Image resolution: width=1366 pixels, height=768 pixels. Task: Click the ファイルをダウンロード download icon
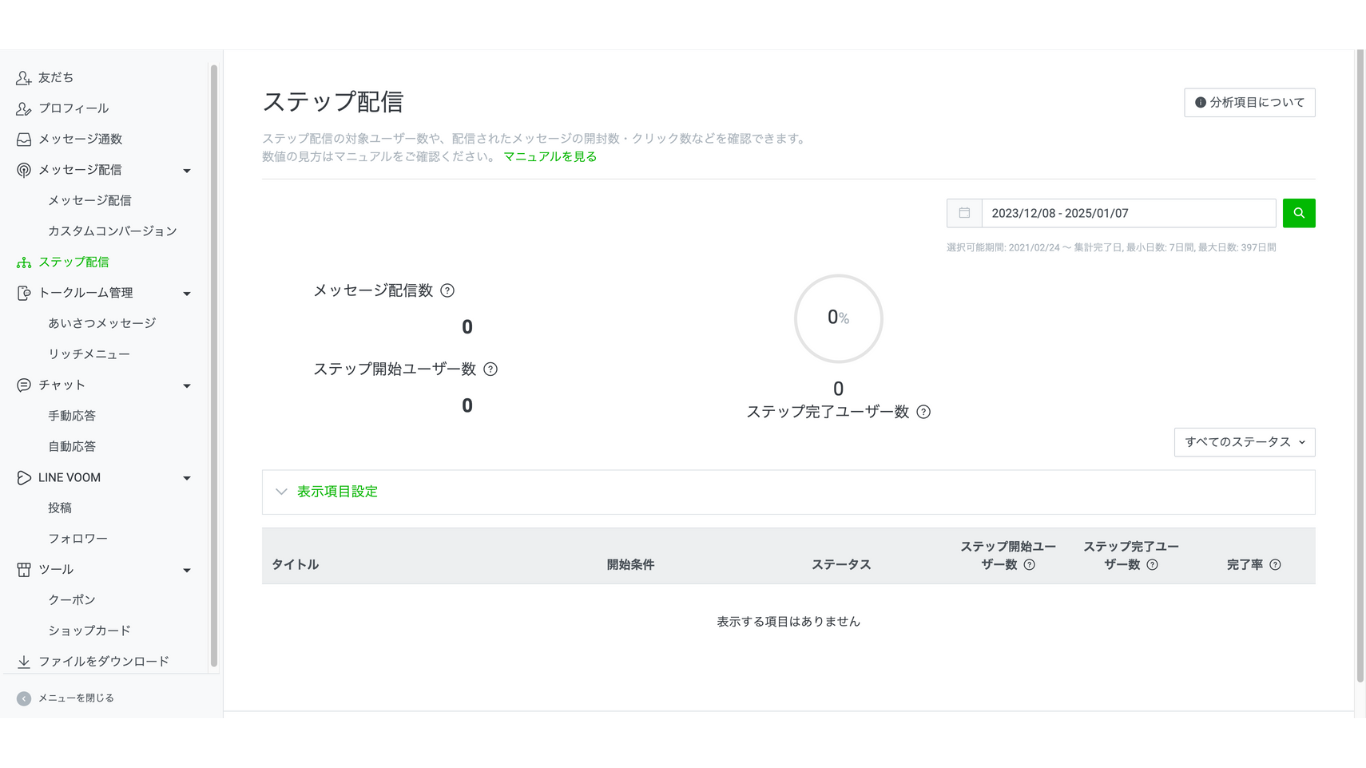24,662
